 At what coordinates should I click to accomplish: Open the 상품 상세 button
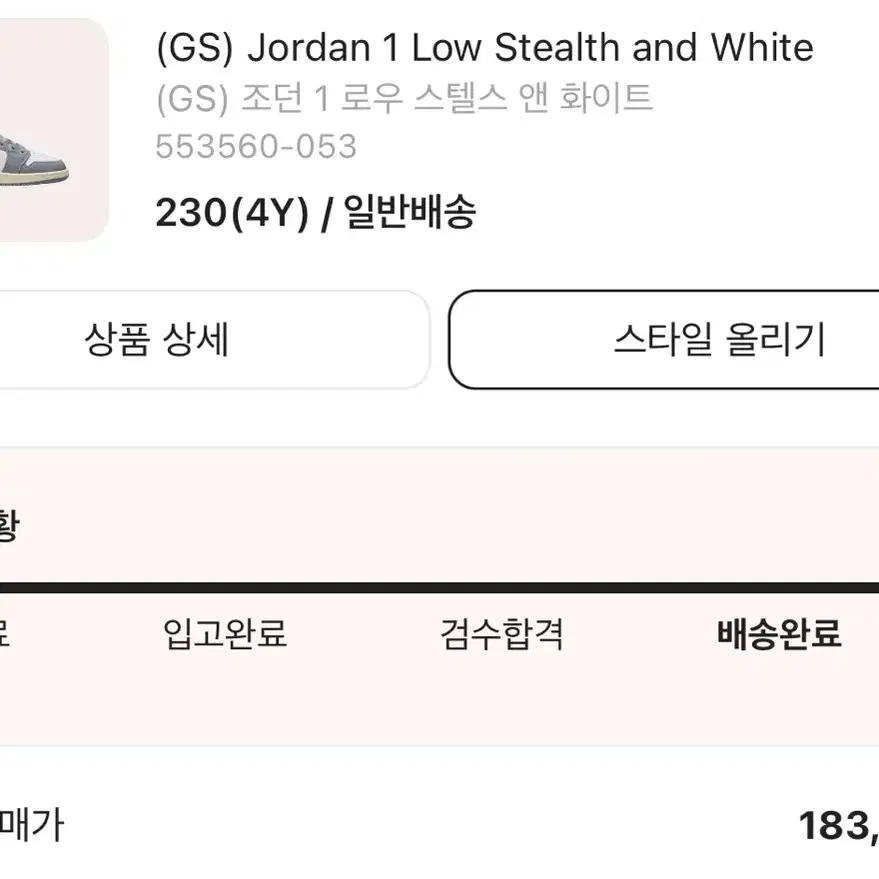tap(213, 340)
